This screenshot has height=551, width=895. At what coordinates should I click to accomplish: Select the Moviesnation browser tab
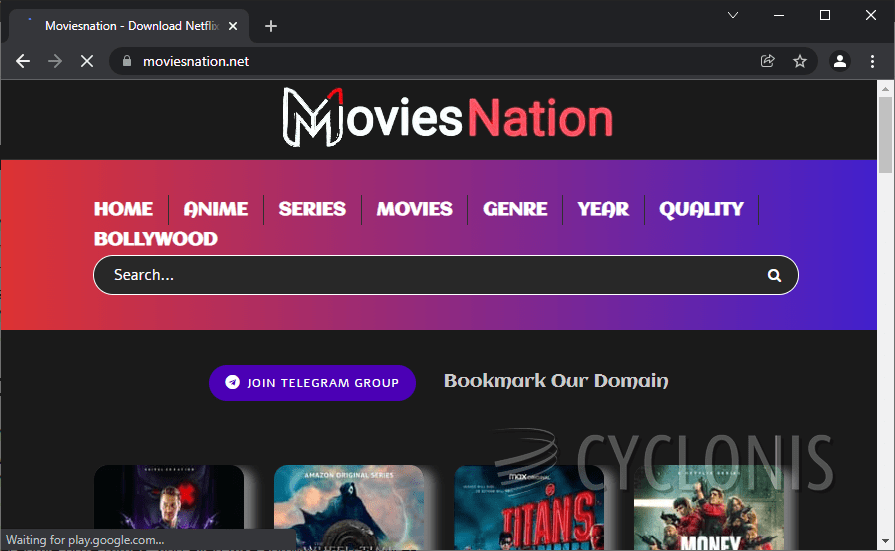125,26
